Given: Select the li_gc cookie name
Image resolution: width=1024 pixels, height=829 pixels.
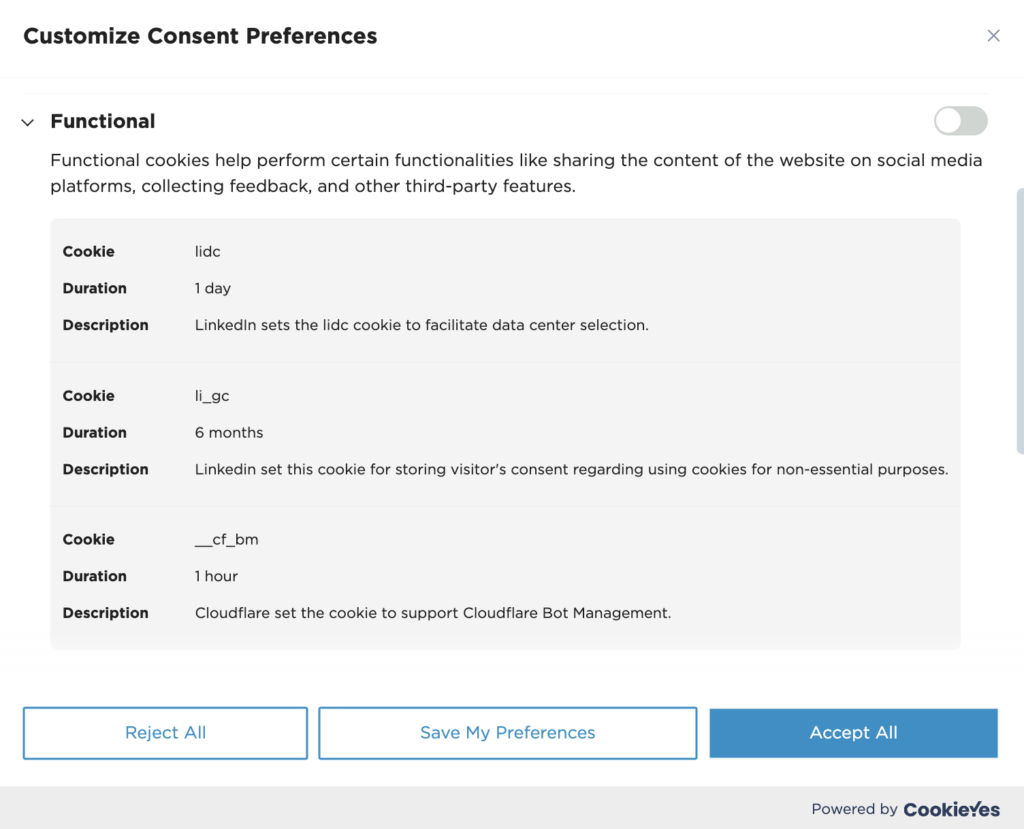Looking at the screenshot, I should click(x=211, y=395).
